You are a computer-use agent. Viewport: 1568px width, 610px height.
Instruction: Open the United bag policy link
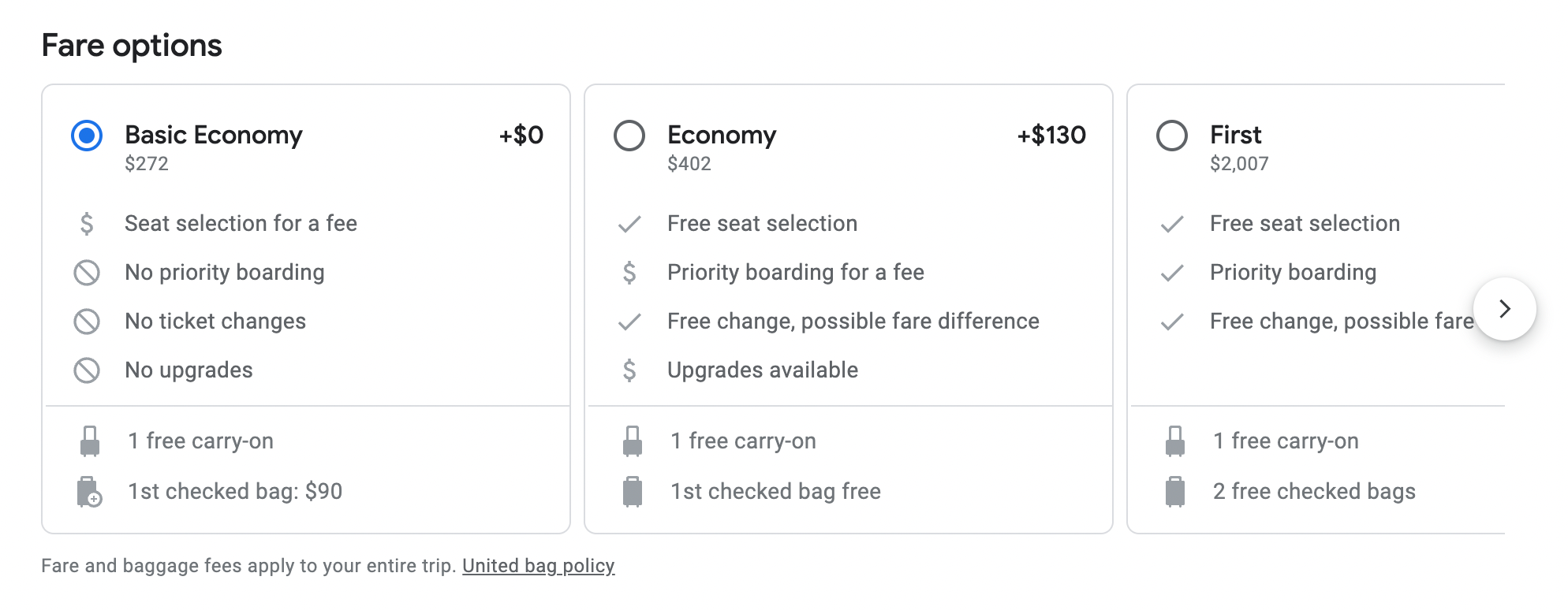coord(539,566)
